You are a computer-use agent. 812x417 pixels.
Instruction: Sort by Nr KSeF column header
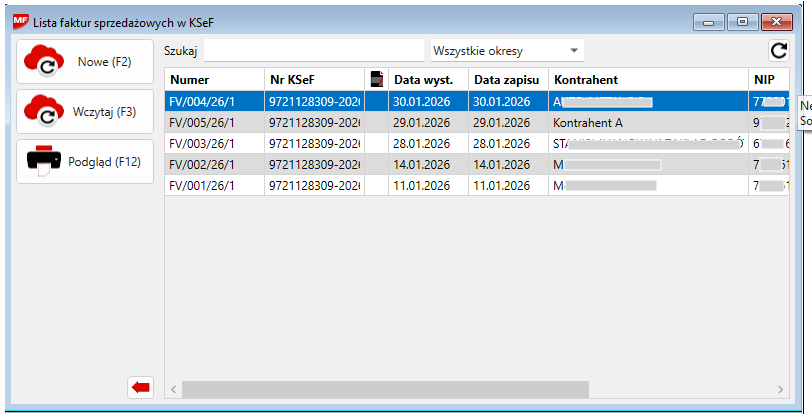coord(314,80)
